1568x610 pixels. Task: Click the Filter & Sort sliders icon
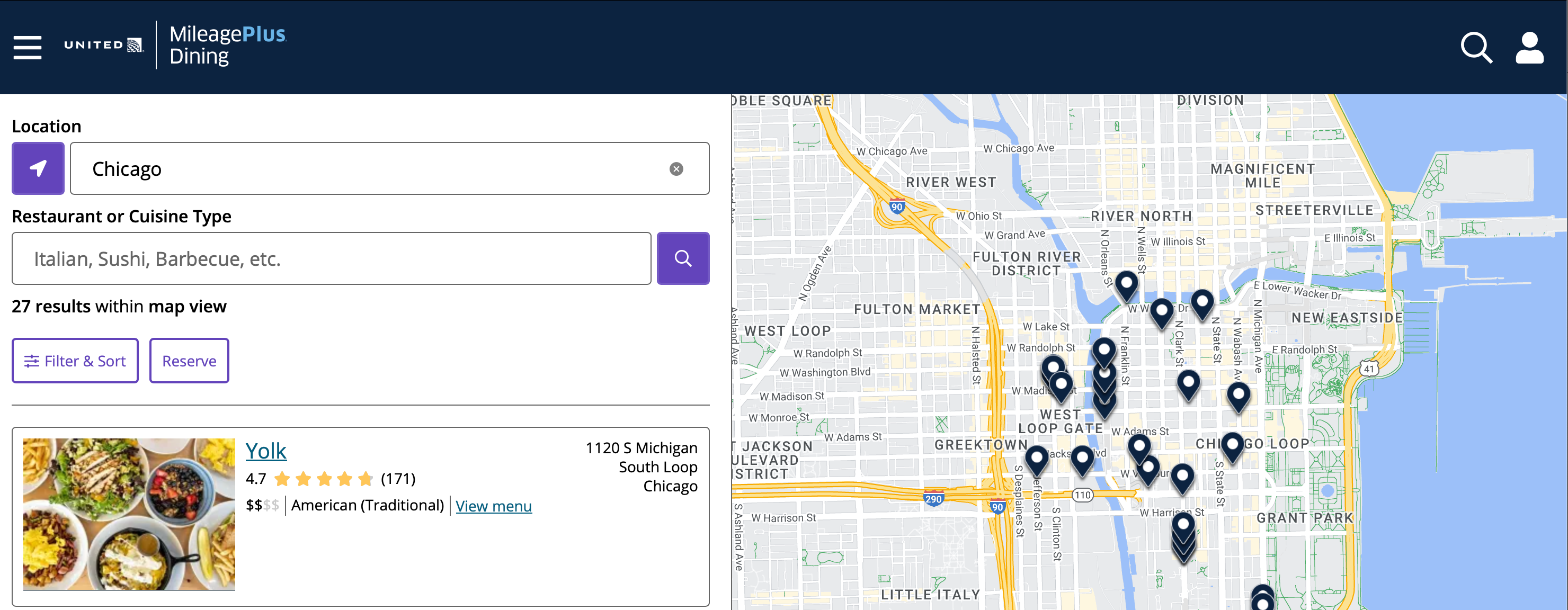pyautogui.click(x=32, y=360)
